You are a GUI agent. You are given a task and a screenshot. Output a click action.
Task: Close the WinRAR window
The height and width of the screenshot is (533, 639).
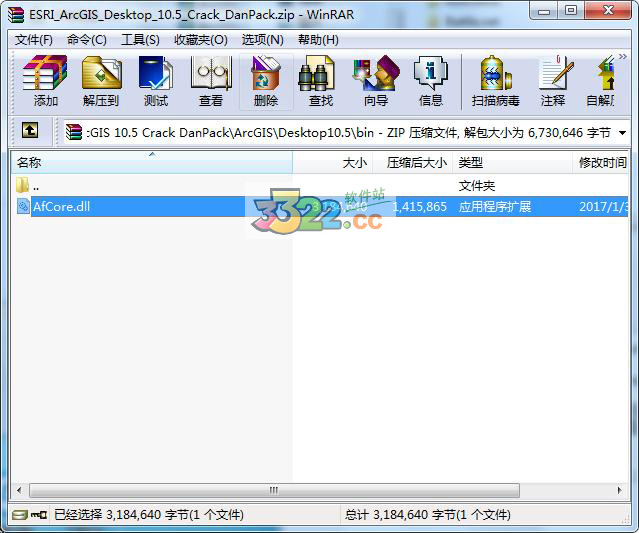tap(608, 11)
